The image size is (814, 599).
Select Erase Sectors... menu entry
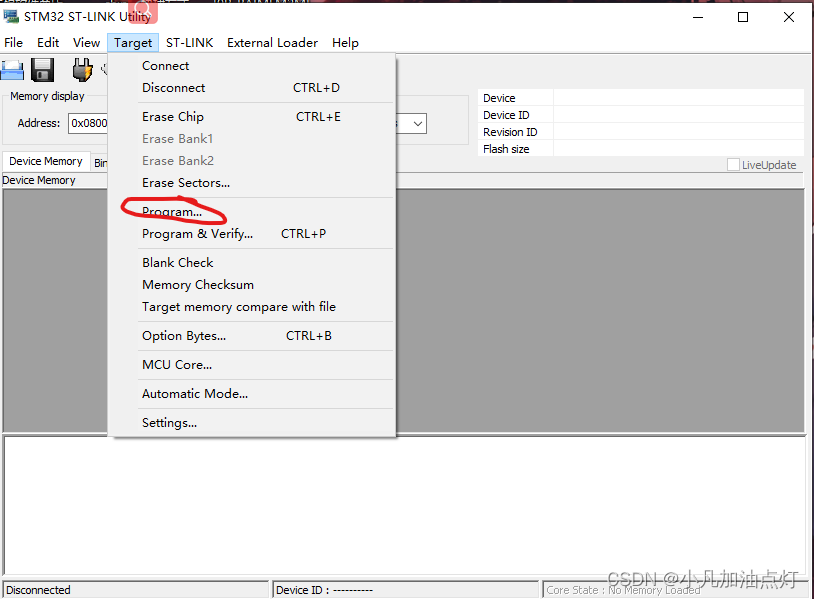tap(252, 183)
